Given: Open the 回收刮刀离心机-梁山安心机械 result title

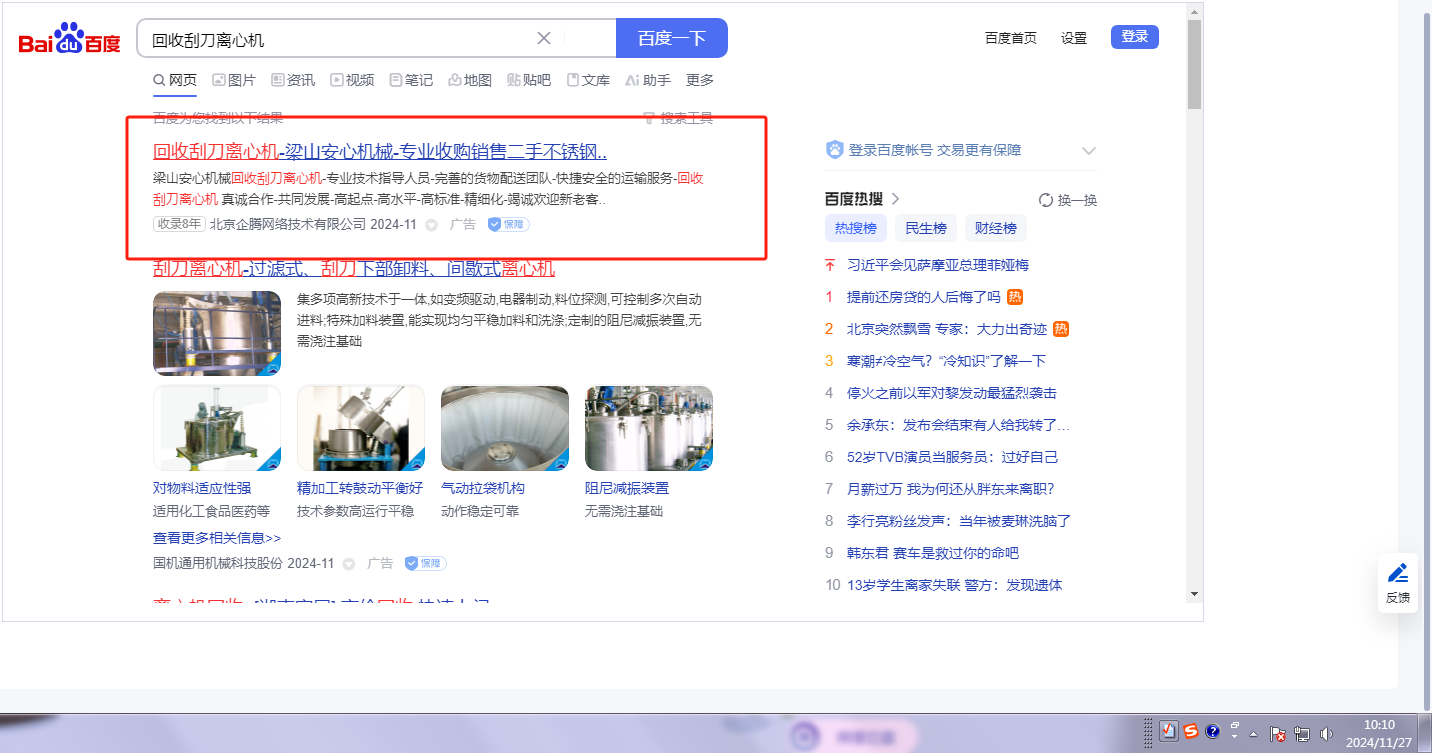Looking at the screenshot, I should pyautogui.click(x=380, y=152).
